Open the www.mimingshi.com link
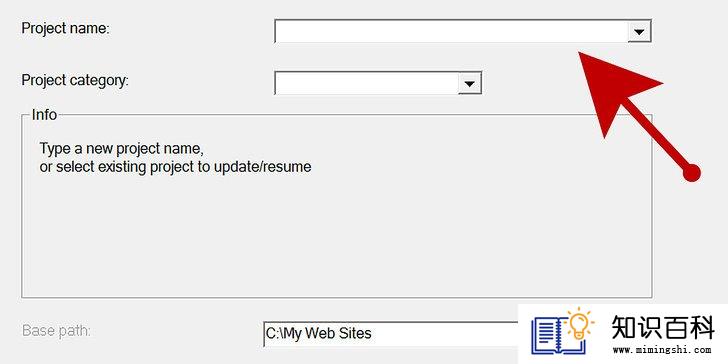This screenshot has width=728, height=364. [x=662, y=350]
